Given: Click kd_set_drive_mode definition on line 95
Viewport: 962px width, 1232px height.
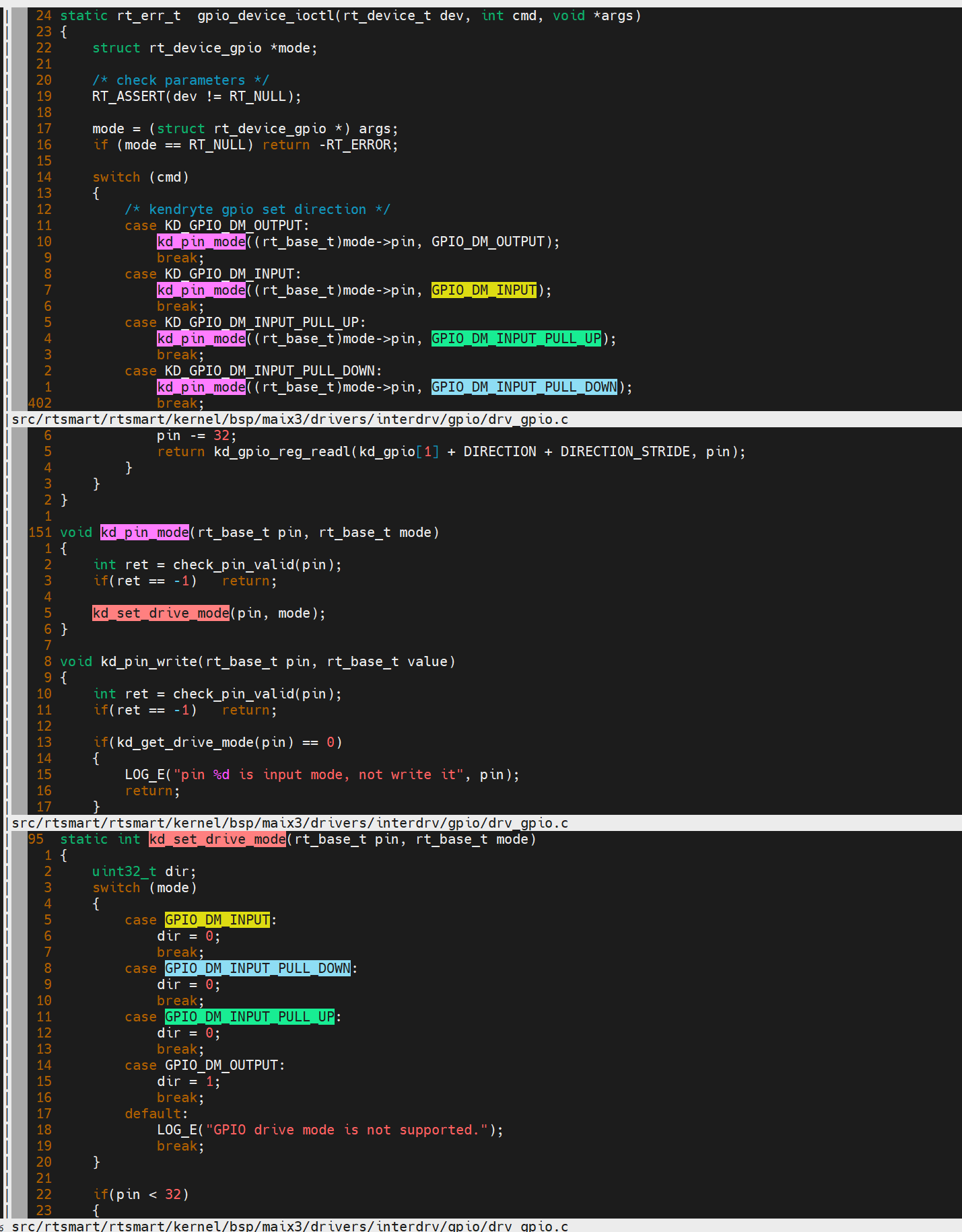Looking at the screenshot, I should (x=217, y=839).
